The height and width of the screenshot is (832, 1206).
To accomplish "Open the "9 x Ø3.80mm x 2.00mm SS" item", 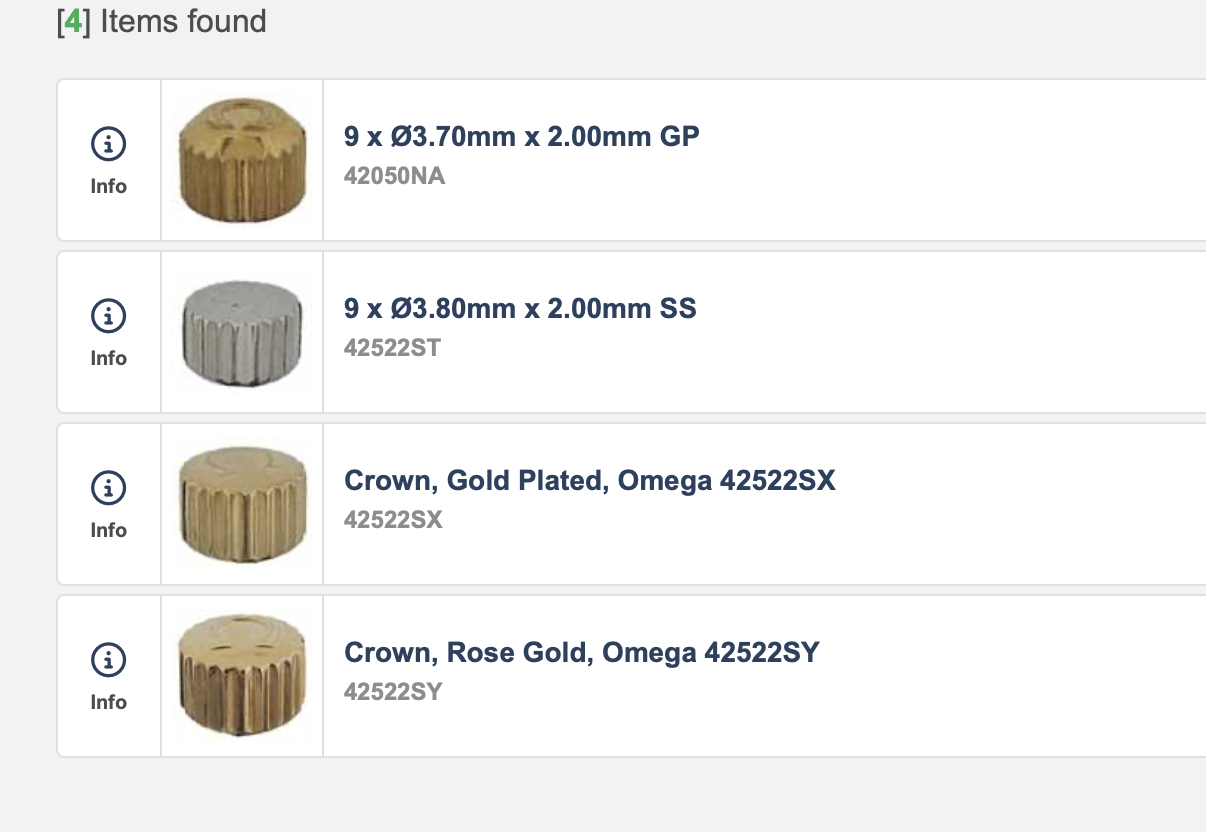I will click(520, 308).
